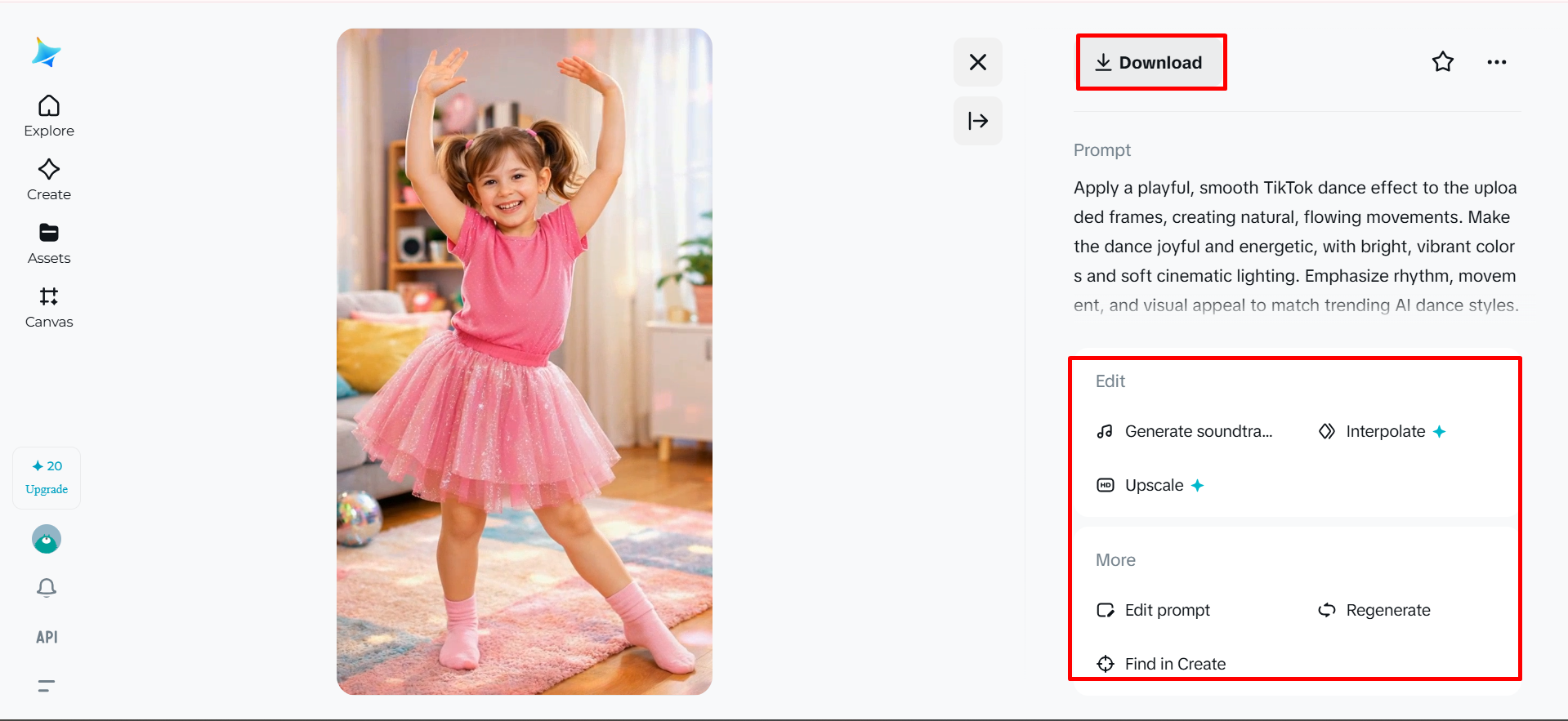Image resolution: width=1568 pixels, height=721 pixels.
Task: Favorite this video with the star icon
Action: click(x=1443, y=62)
